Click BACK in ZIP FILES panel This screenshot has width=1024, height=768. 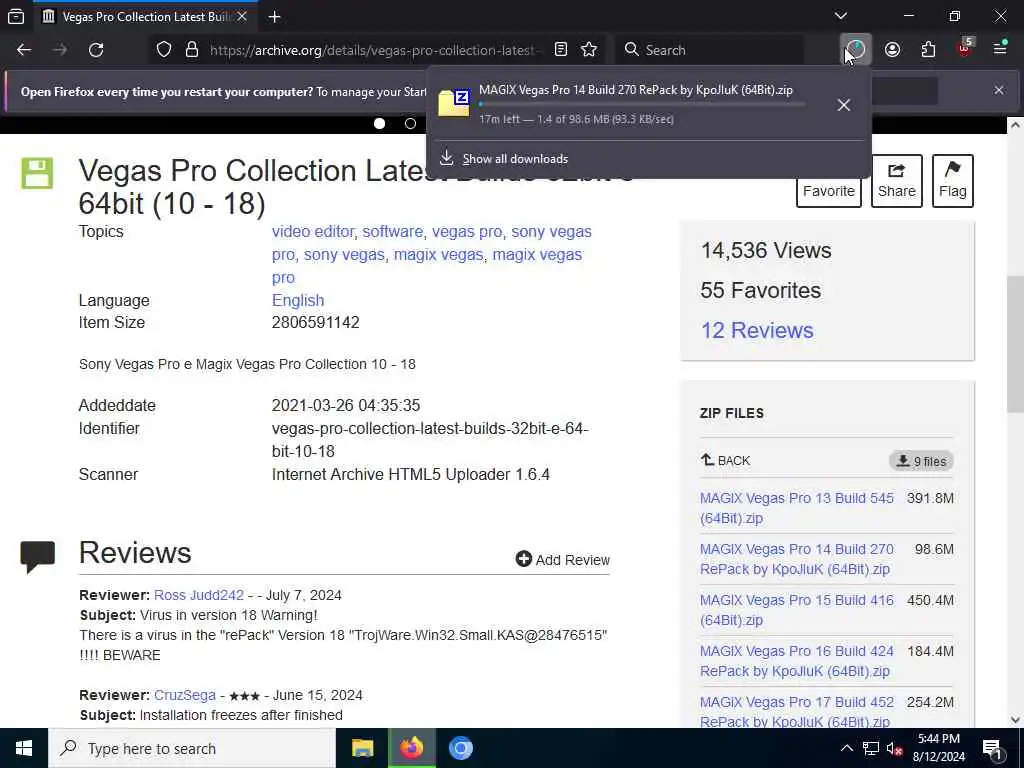point(726,460)
